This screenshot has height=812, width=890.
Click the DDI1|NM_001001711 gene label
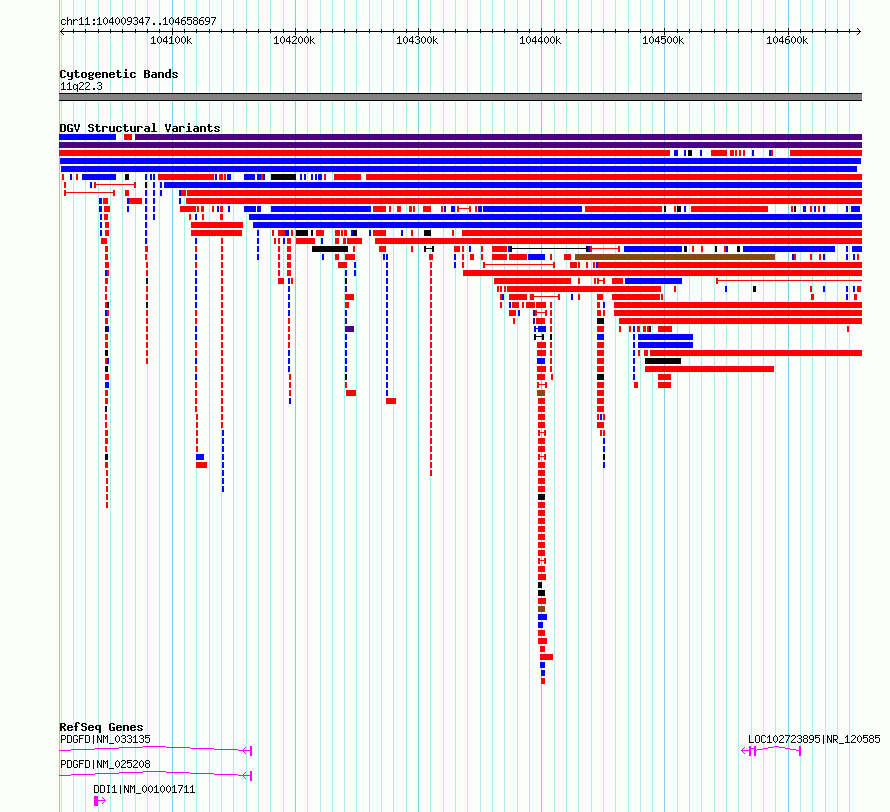point(144,789)
